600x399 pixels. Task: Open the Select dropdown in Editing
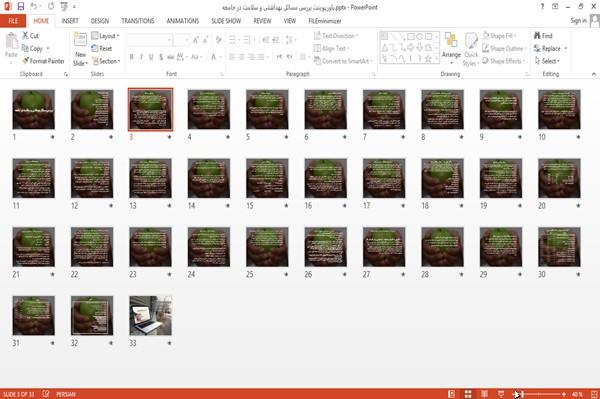coord(547,61)
